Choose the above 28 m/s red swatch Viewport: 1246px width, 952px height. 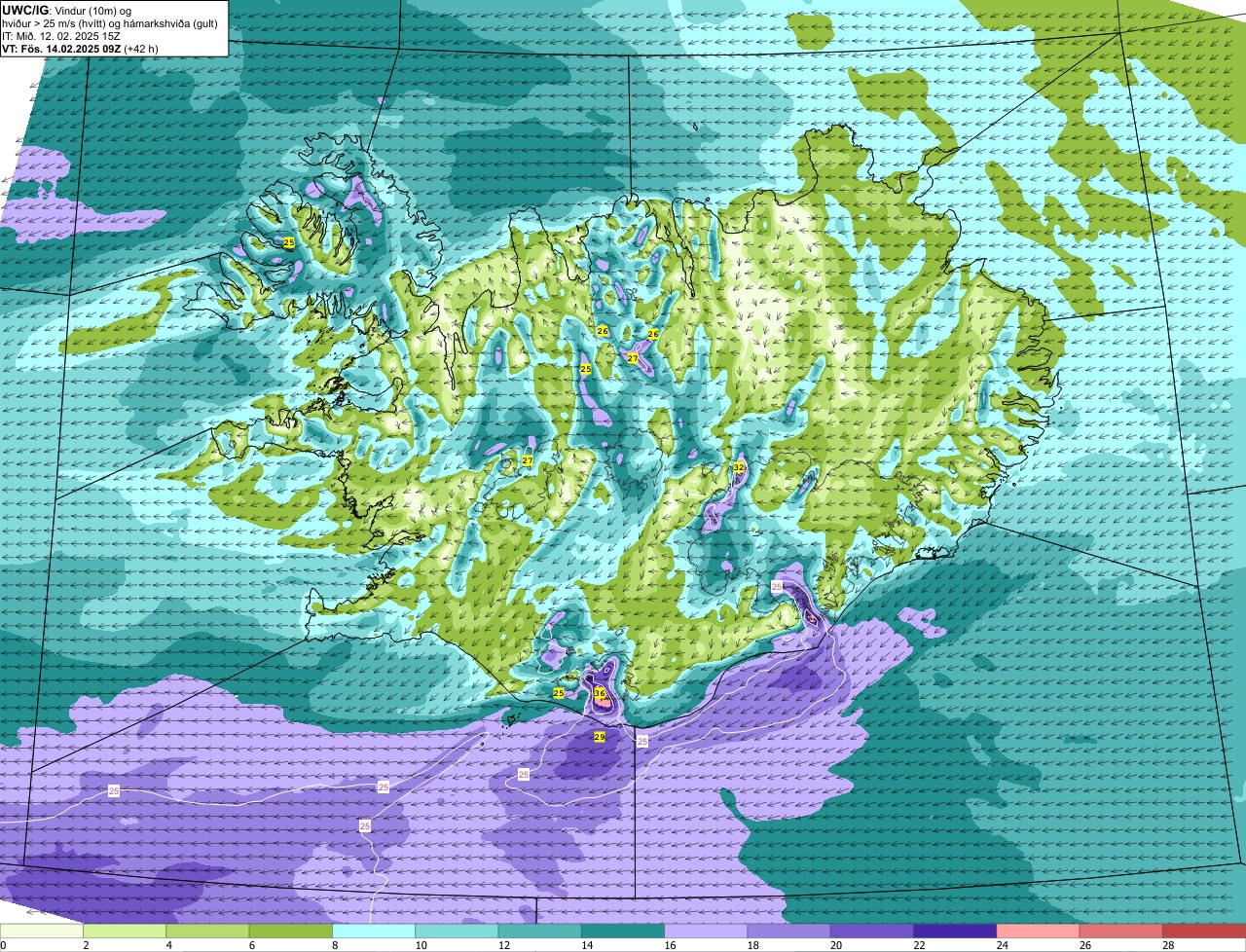(x=1204, y=932)
